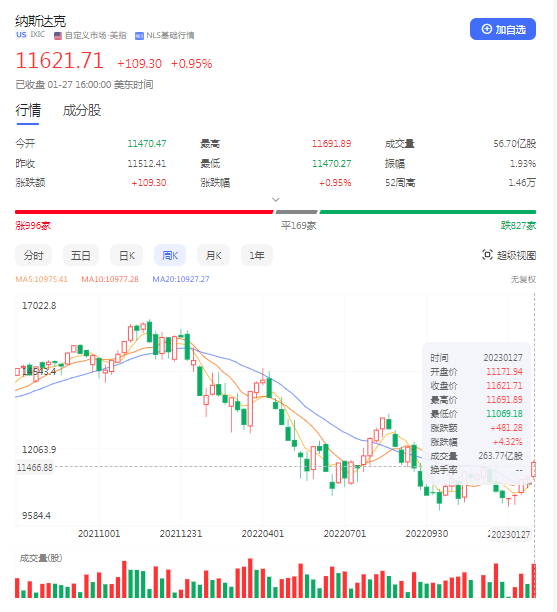Click the US market tag
This screenshot has width=557, height=612.
21,35
